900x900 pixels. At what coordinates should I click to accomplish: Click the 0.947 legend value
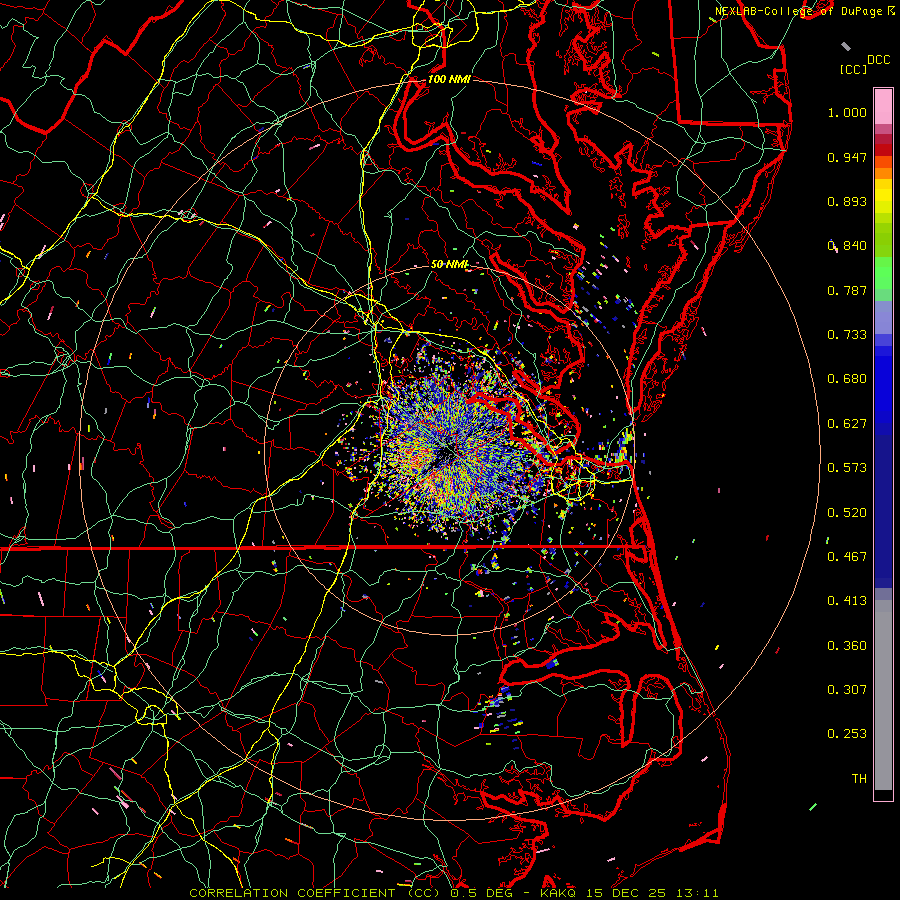tap(847, 157)
